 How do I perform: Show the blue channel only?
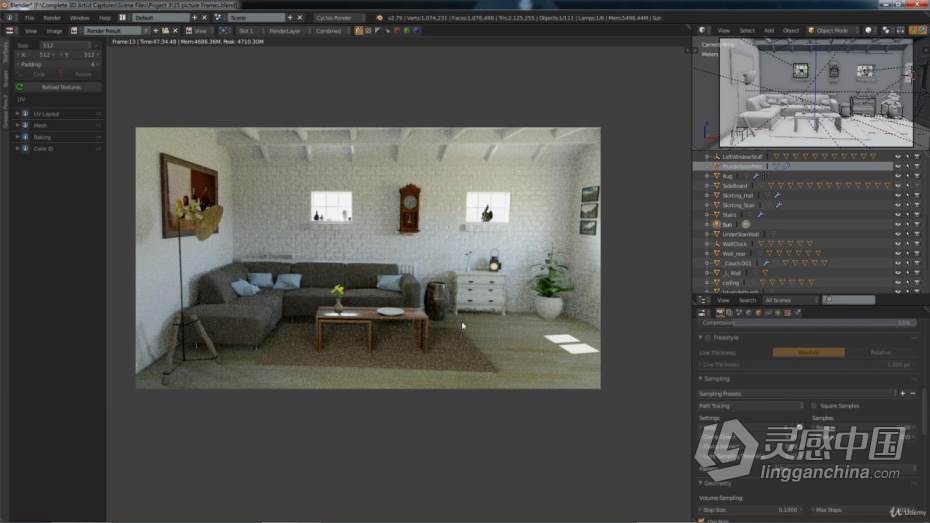pyautogui.click(x=417, y=31)
